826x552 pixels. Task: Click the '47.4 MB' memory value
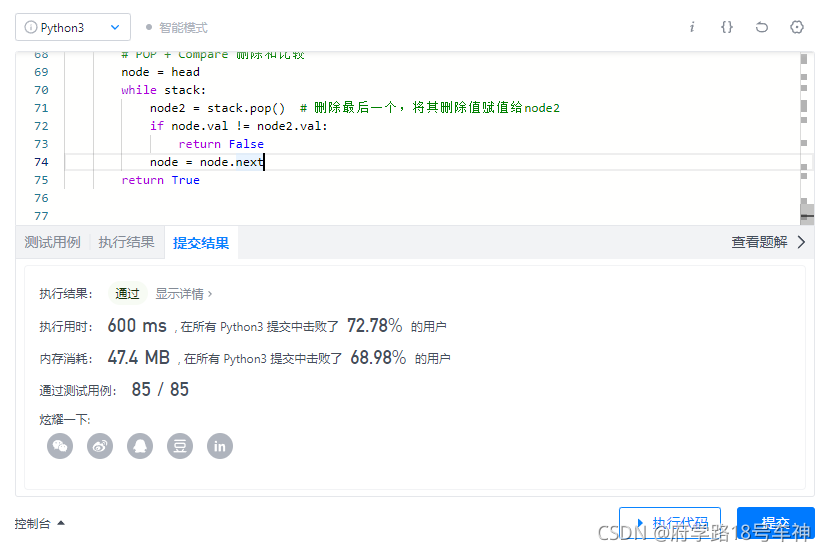(139, 358)
